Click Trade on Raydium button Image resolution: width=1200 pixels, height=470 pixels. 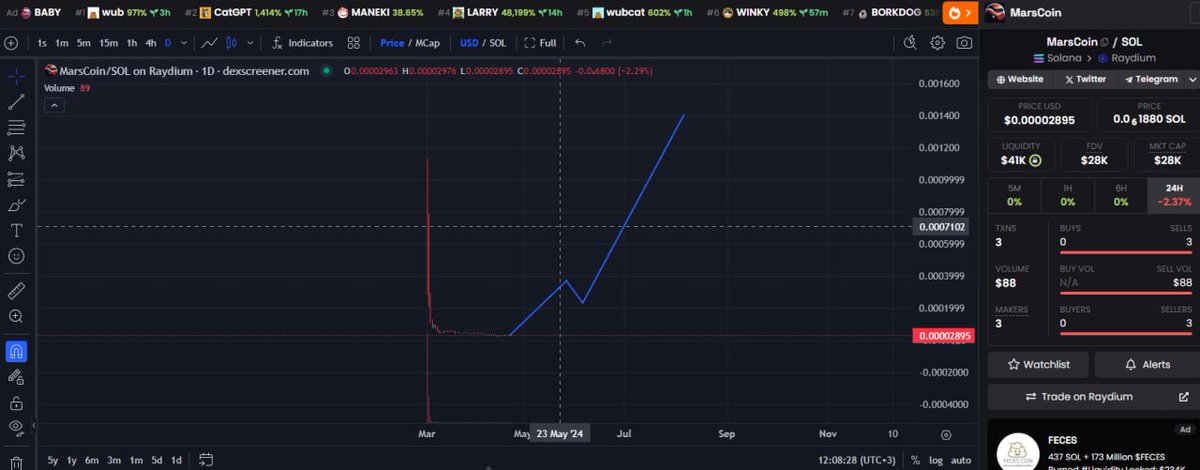coord(1080,397)
